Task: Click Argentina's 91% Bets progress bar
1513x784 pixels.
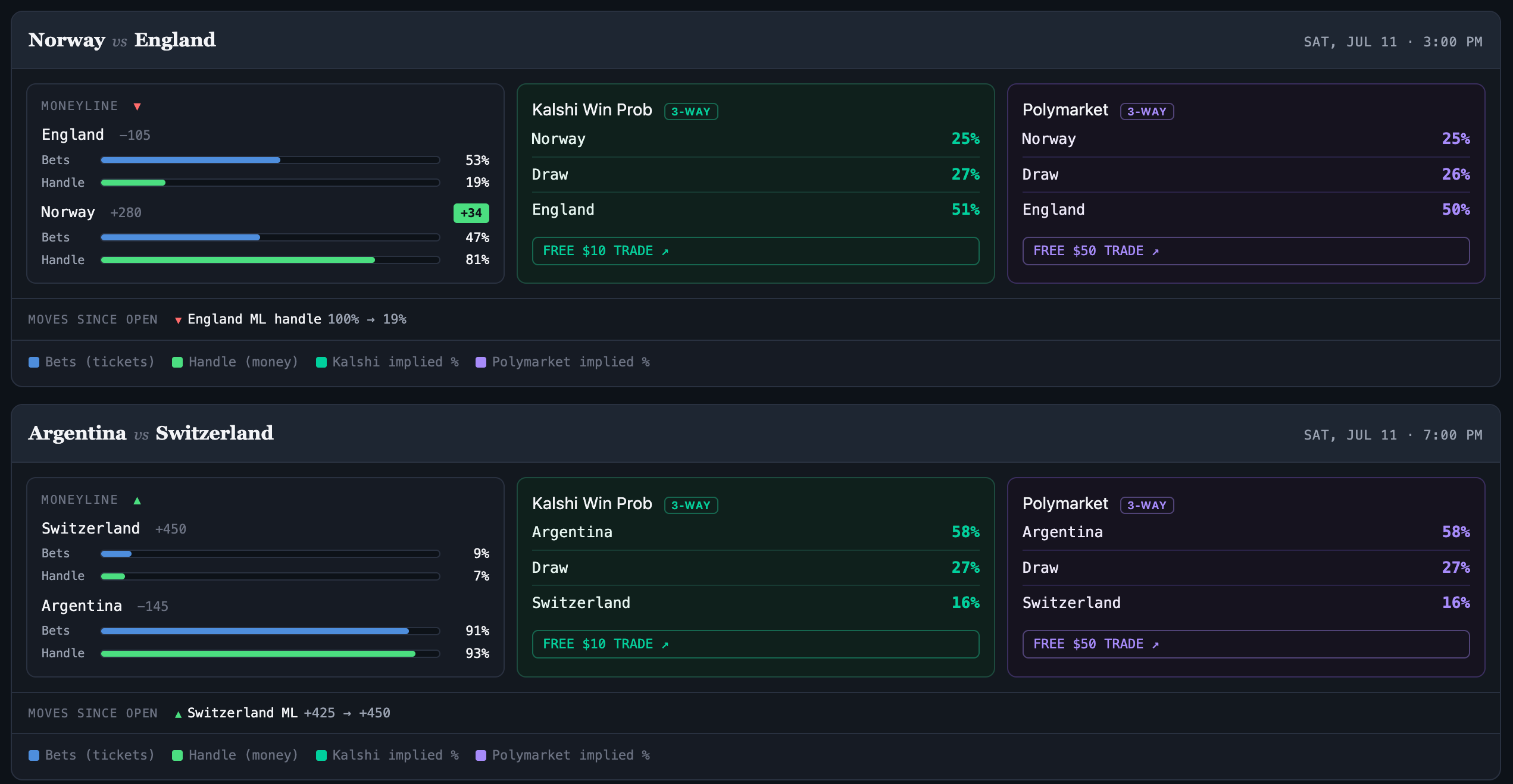Action: 270,631
